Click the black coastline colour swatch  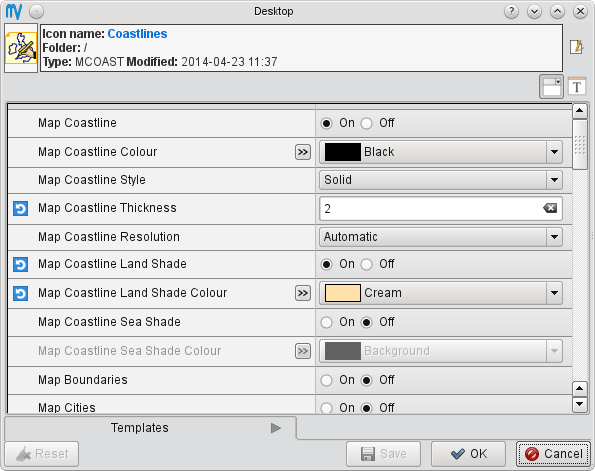[343, 152]
